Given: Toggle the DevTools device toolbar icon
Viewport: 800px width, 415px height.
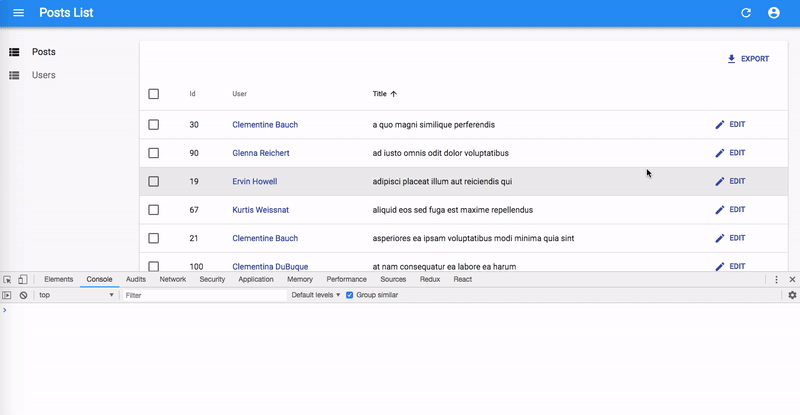Looking at the screenshot, I should click(x=22, y=280).
